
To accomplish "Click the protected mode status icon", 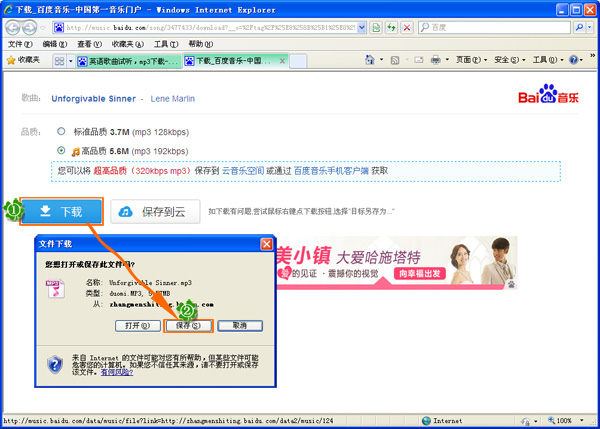I will pyautogui.click(x=525, y=421).
